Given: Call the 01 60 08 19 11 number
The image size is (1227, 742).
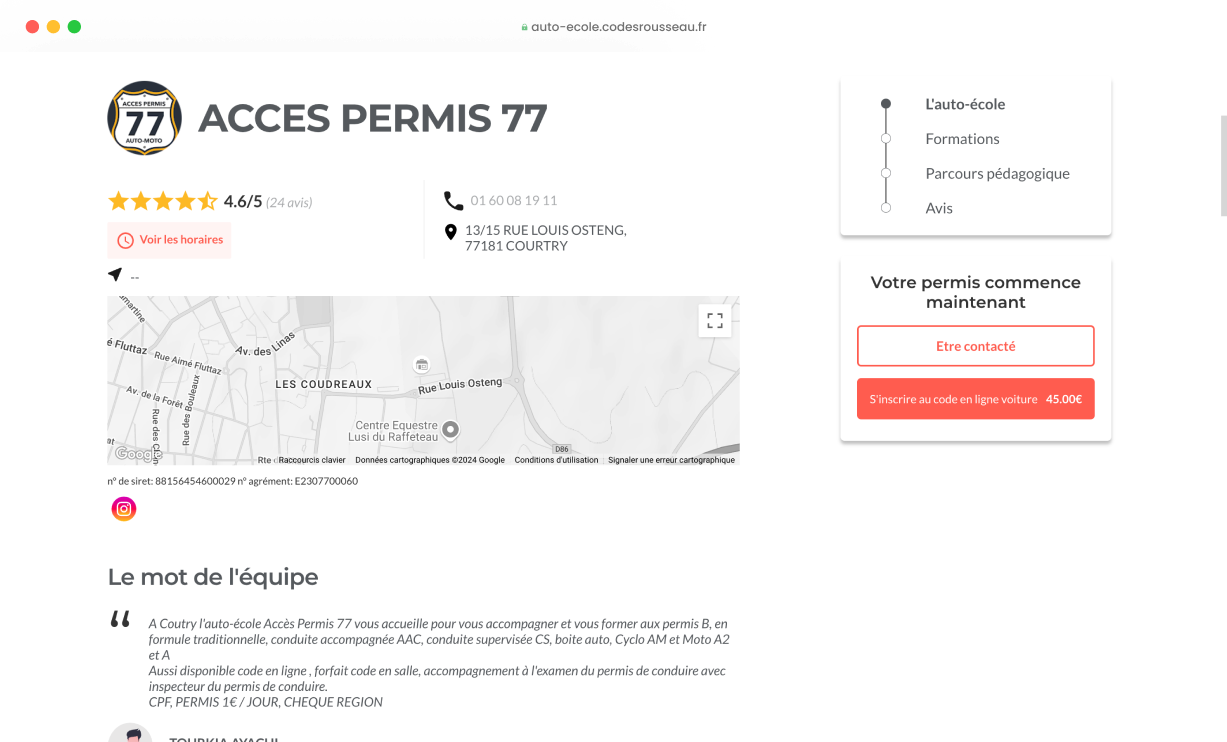Looking at the screenshot, I should click(514, 201).
